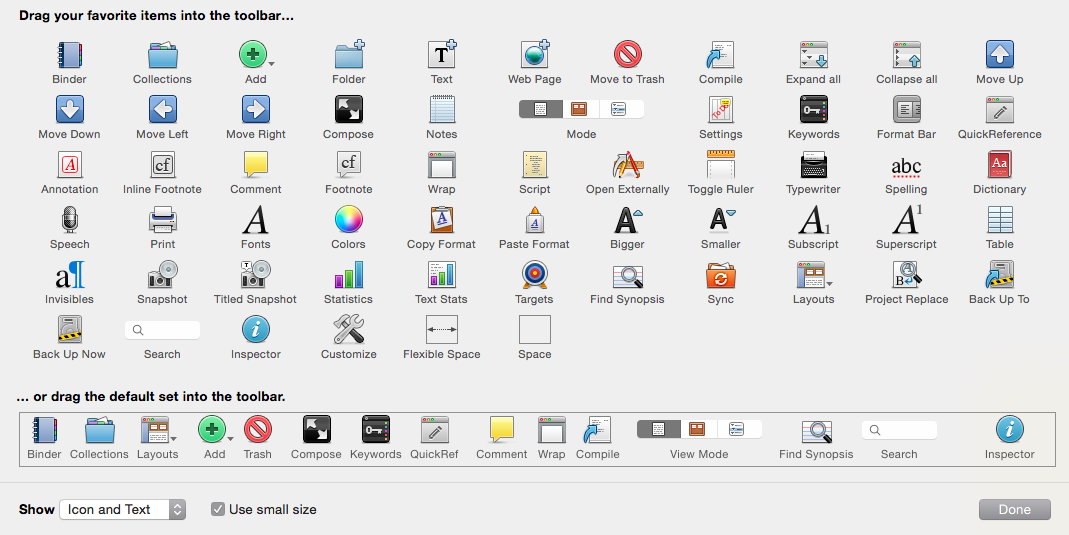The height and width of the screenshot is (535, 1069).
Task: Select the Dictionary icon
Action: click(999, 164)
